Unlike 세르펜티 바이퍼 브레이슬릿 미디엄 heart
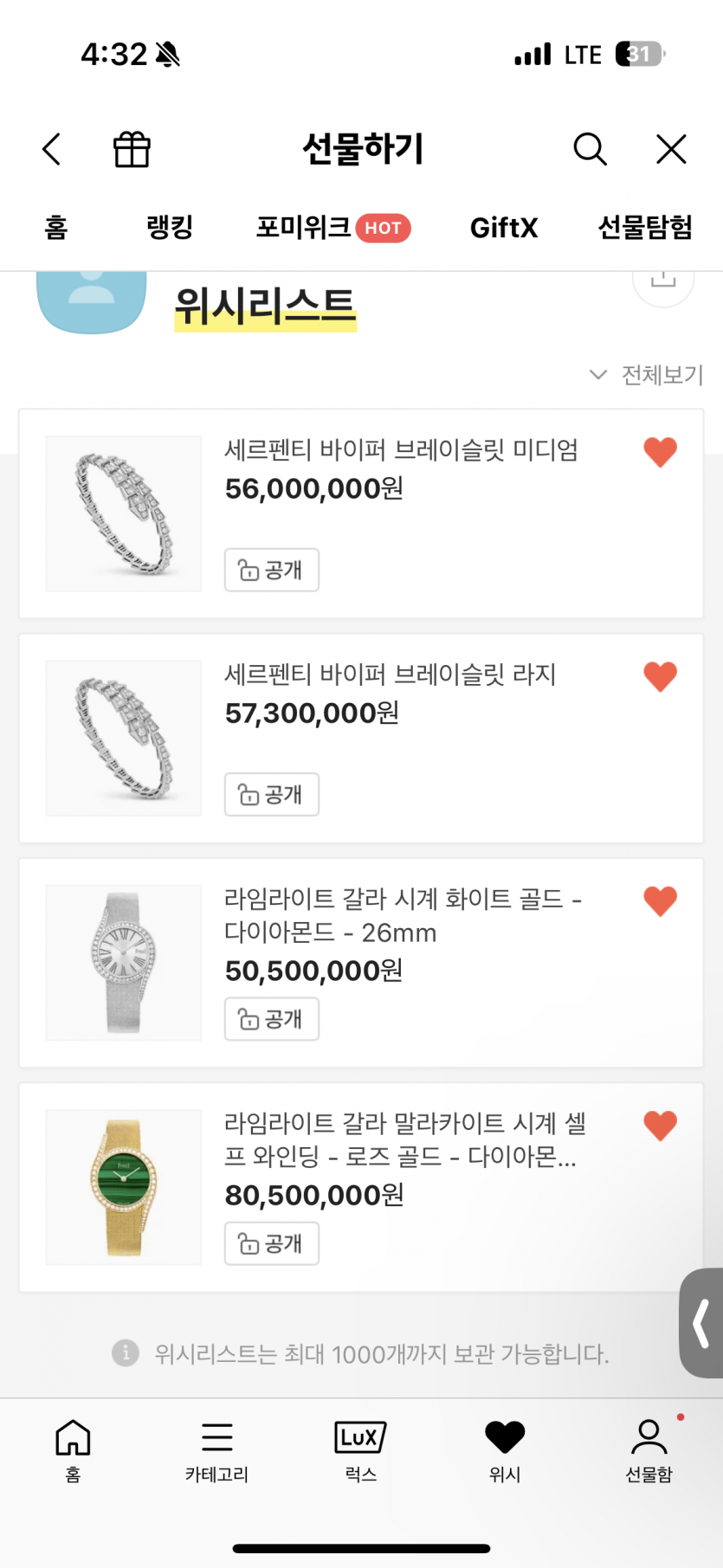 pos(660,452)
